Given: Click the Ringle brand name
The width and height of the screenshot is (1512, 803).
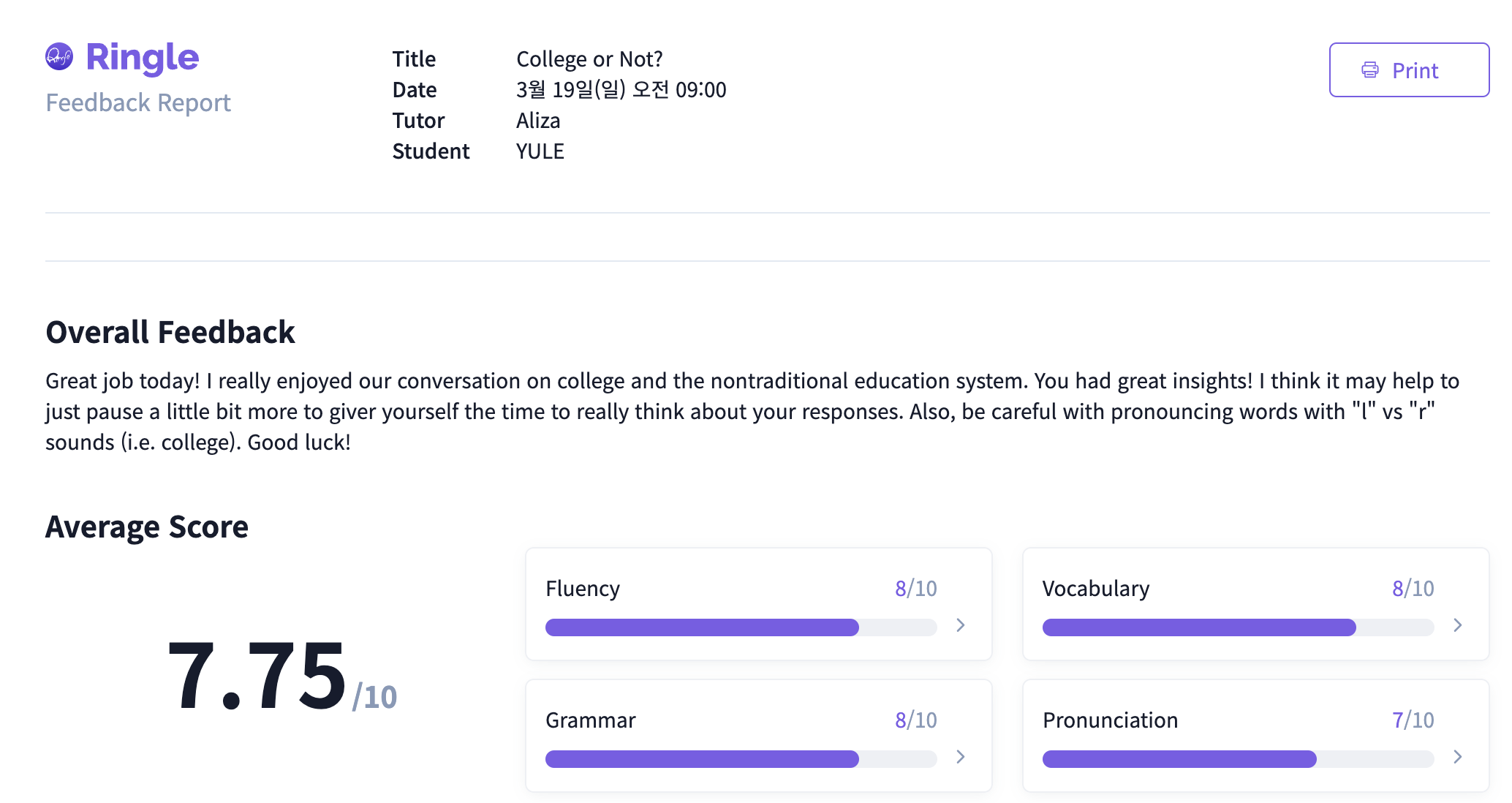Looking at the screenshot, I should point(143,57).
